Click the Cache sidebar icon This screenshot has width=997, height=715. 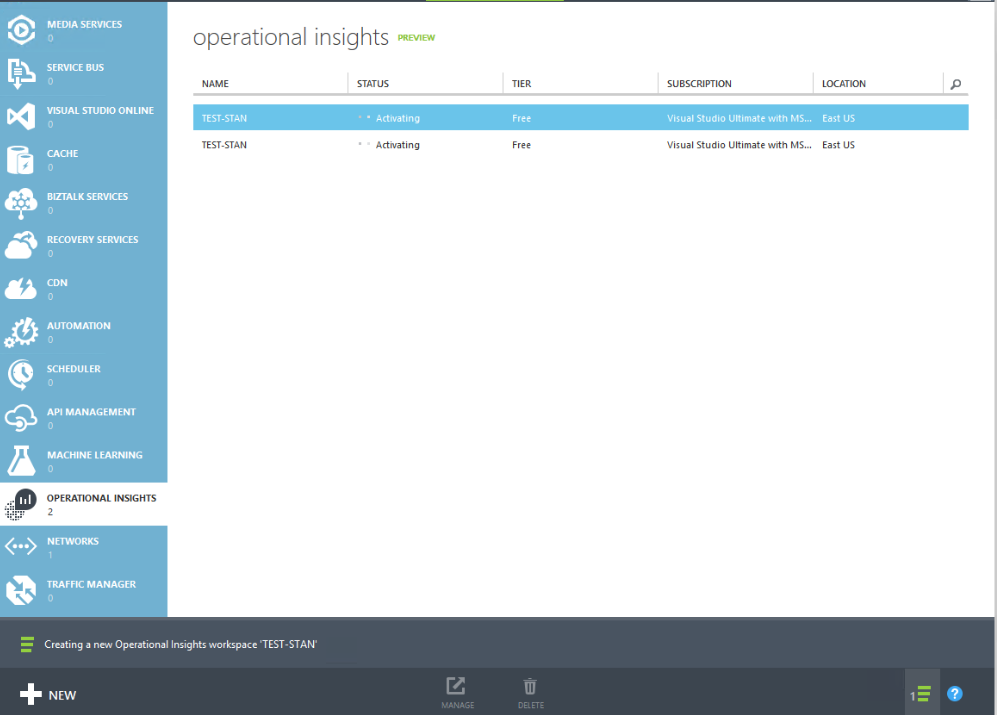pos(22,159)
